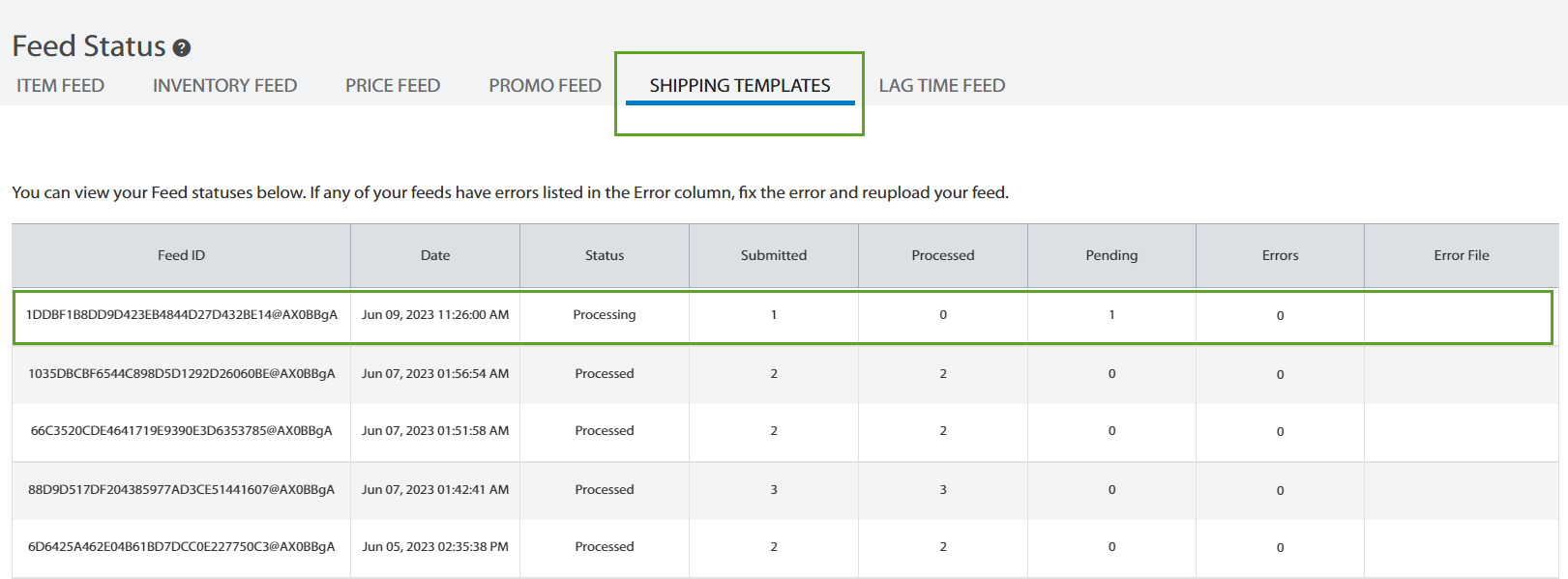Sort by the Date column header

[x=435, y=255]
